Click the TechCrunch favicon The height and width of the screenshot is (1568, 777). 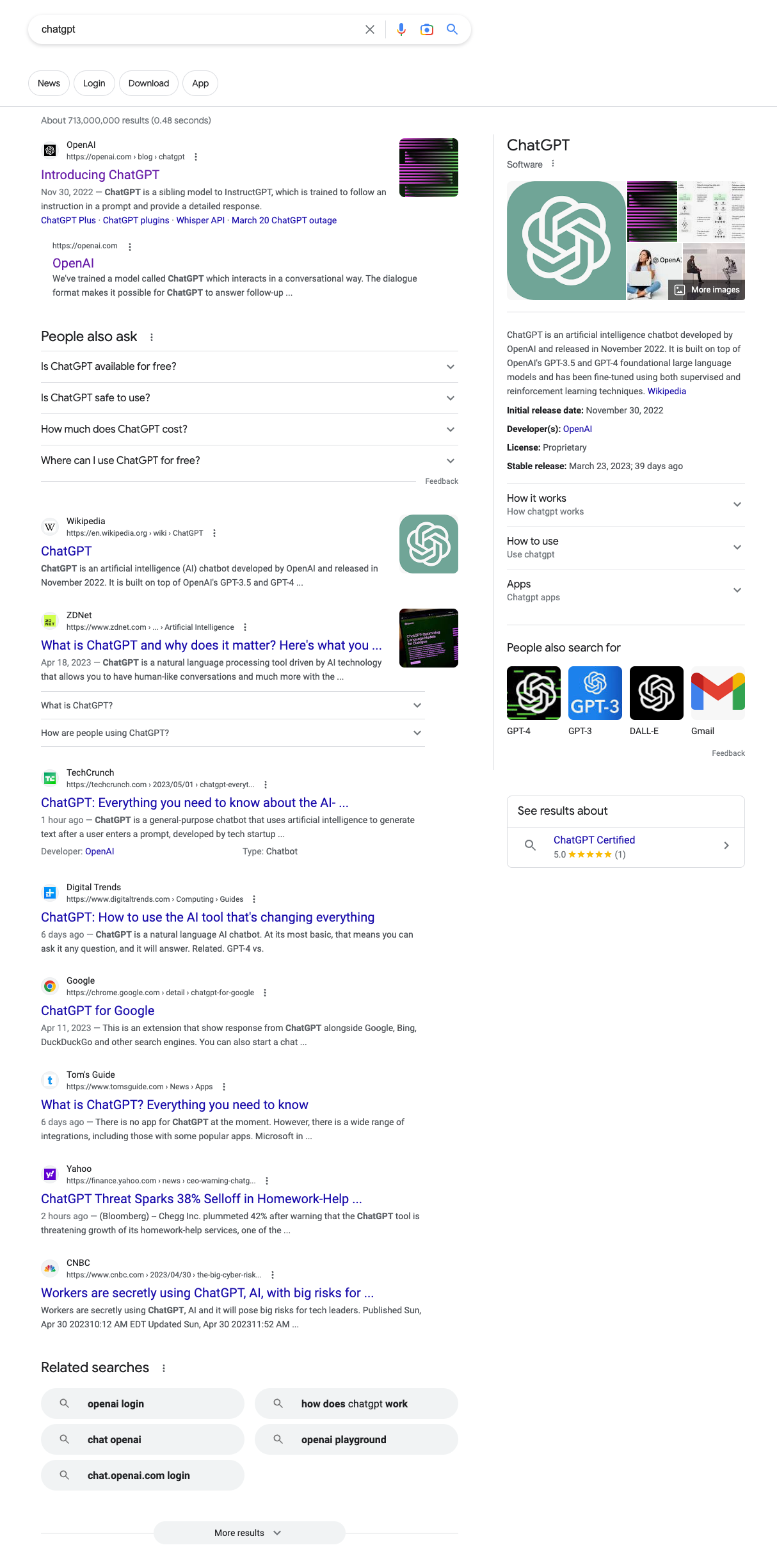click(x=50, y=778)
